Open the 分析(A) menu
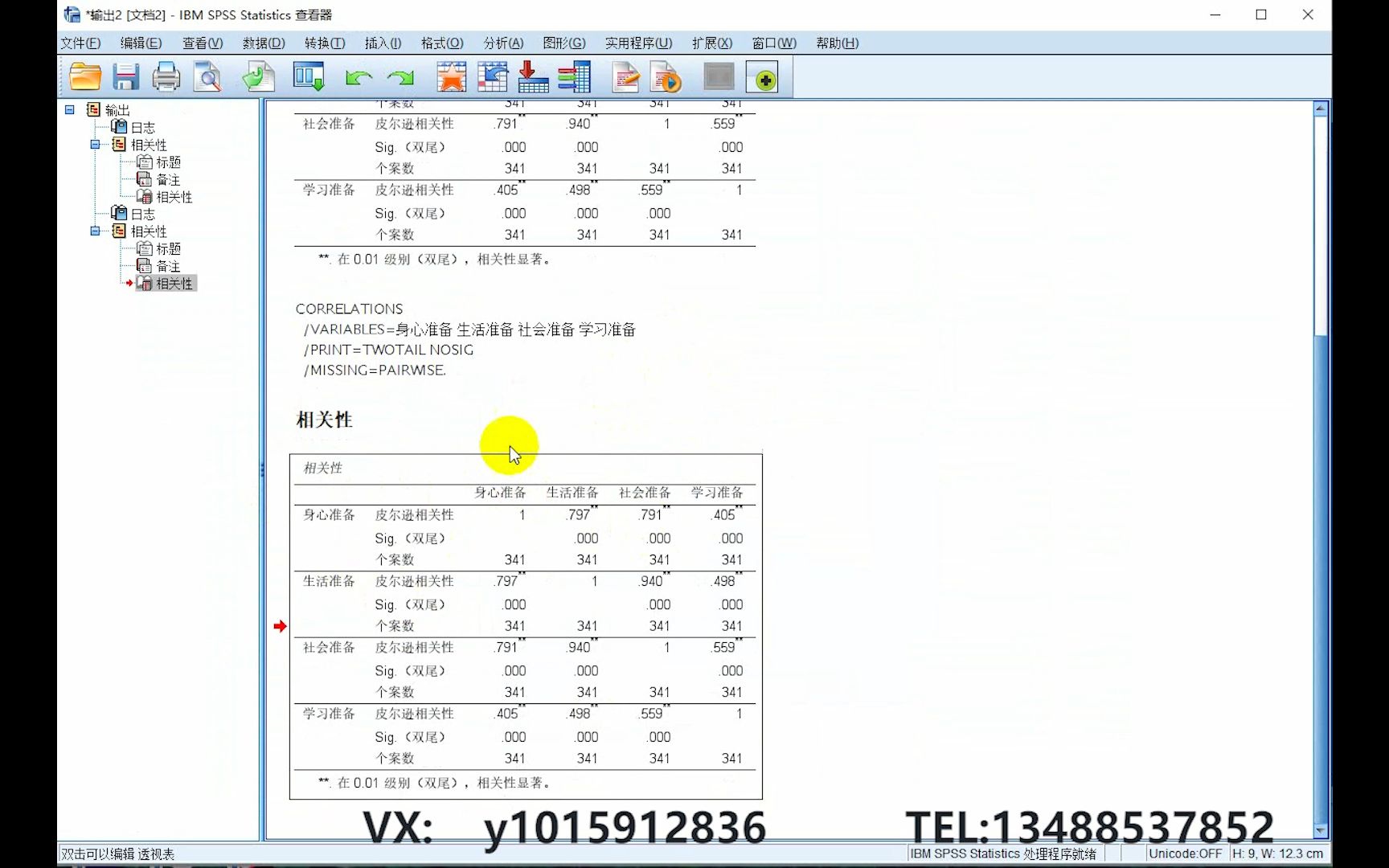1389x868 pixels. click(503, 43)
